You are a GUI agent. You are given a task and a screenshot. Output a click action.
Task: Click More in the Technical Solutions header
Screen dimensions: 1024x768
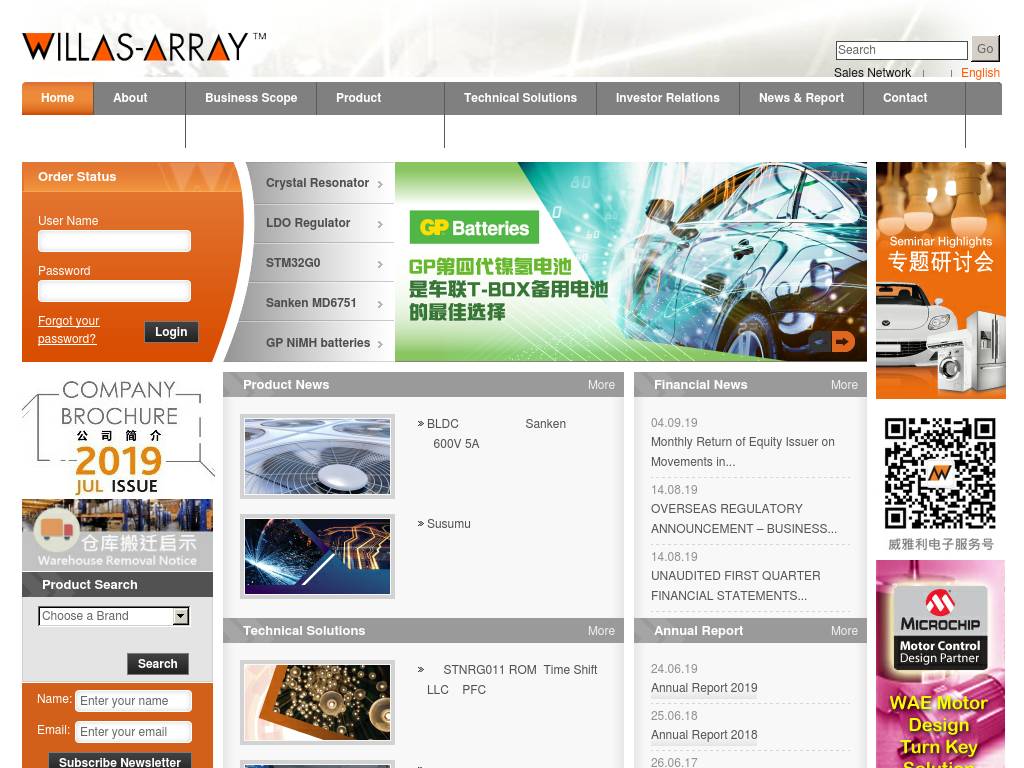click(601, 631)
